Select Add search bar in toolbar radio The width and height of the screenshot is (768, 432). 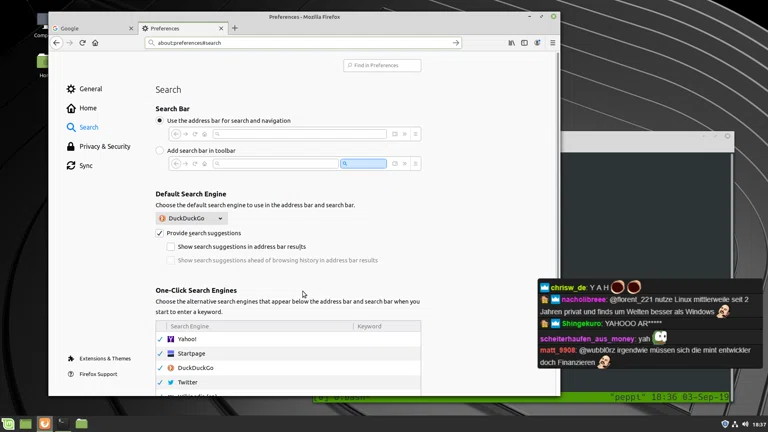pos(160,150)
